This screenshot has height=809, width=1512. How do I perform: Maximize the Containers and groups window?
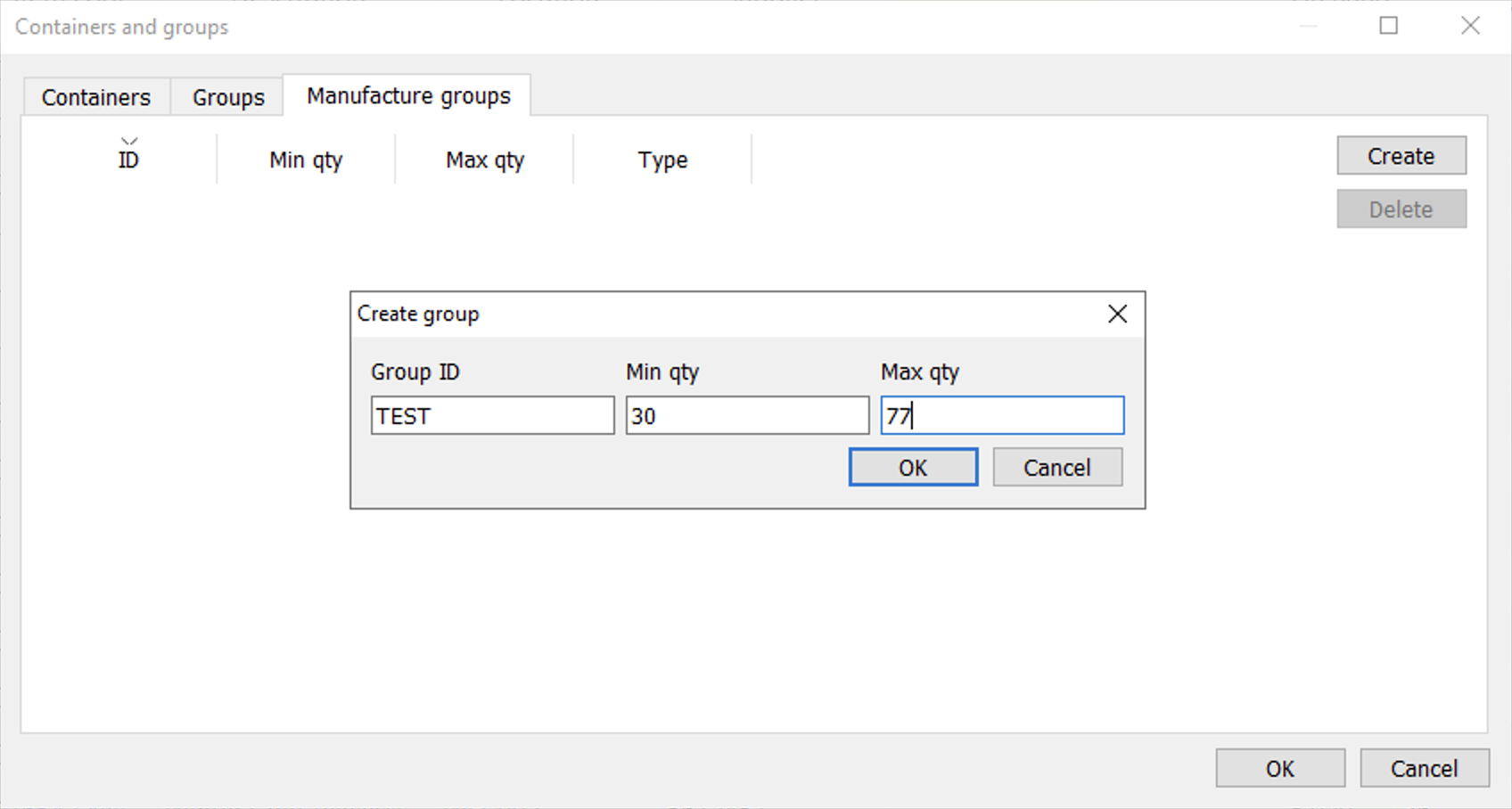point(1388,26)
